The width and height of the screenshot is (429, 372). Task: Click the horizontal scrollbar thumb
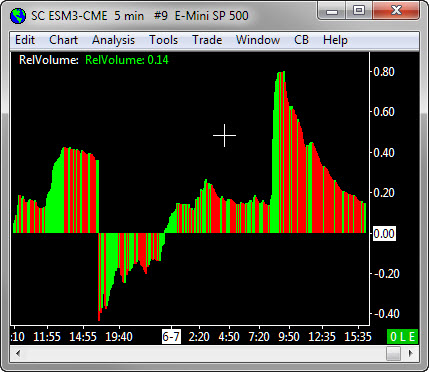click(393, 353)
